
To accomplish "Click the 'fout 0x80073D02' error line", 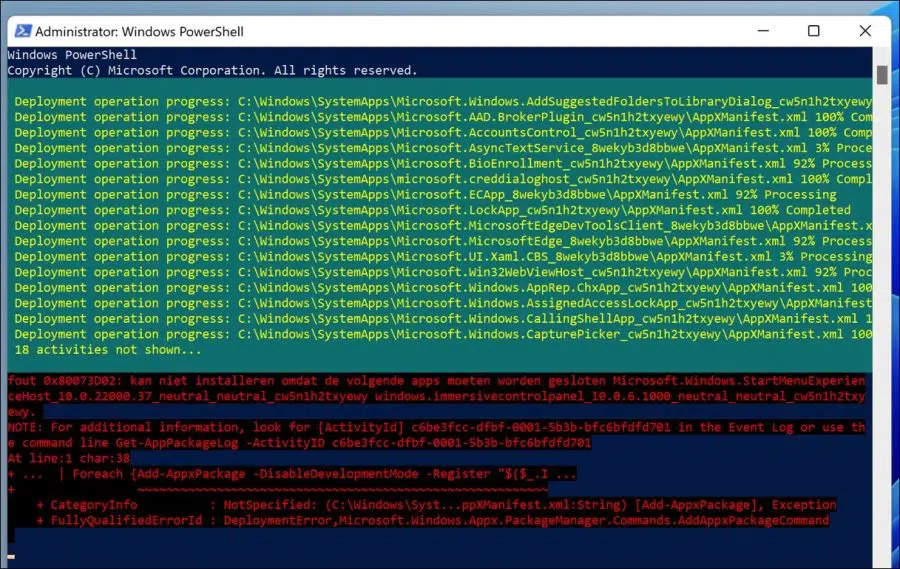I will click(x=436, y=381).
